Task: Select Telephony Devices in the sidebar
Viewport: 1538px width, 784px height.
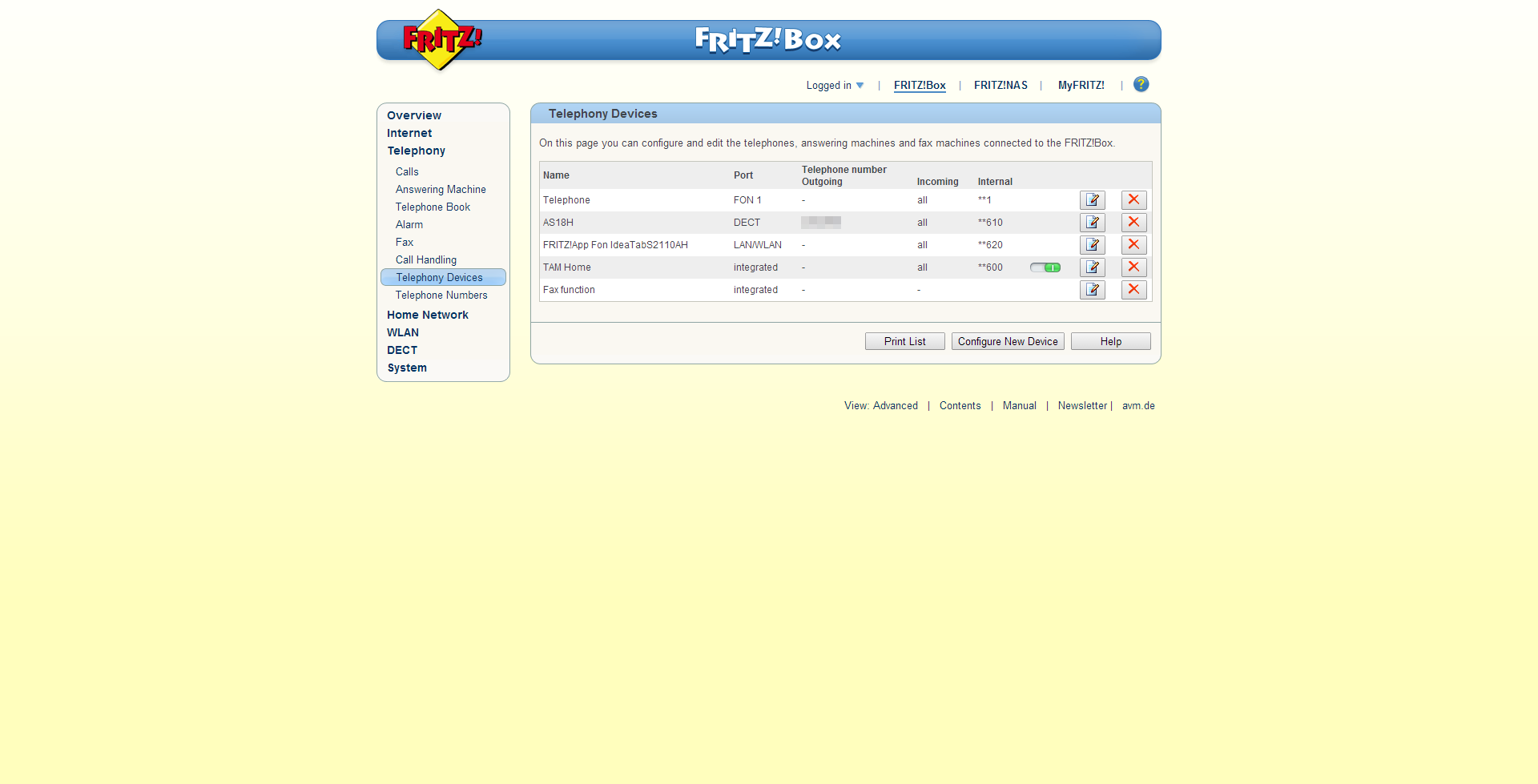Action: (443, 277)
